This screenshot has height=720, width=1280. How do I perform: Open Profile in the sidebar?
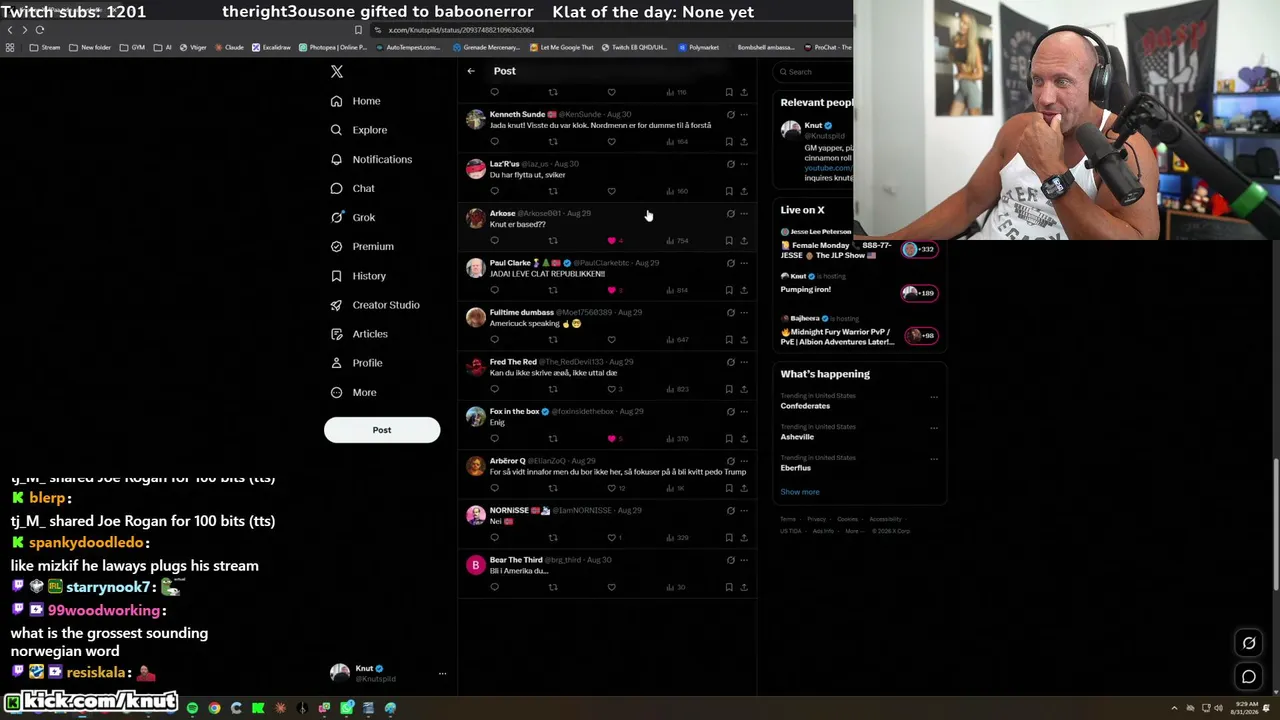356,363
